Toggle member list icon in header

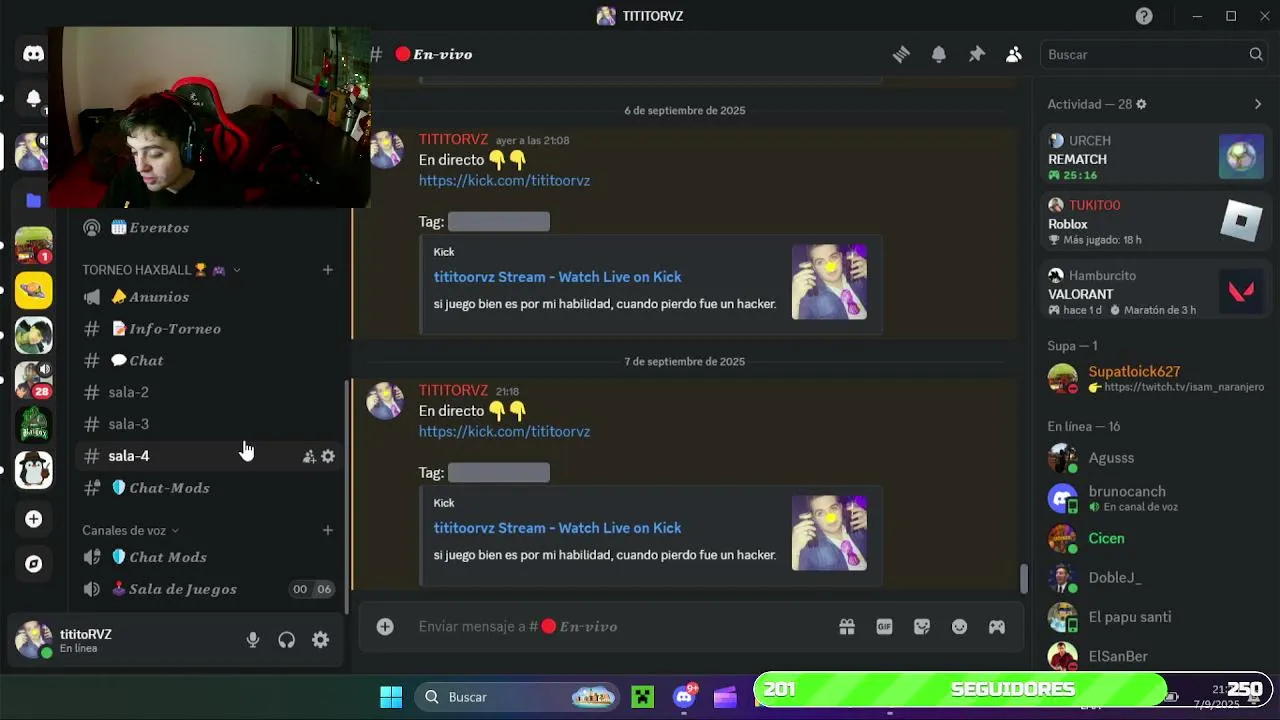click(1014, 55)
